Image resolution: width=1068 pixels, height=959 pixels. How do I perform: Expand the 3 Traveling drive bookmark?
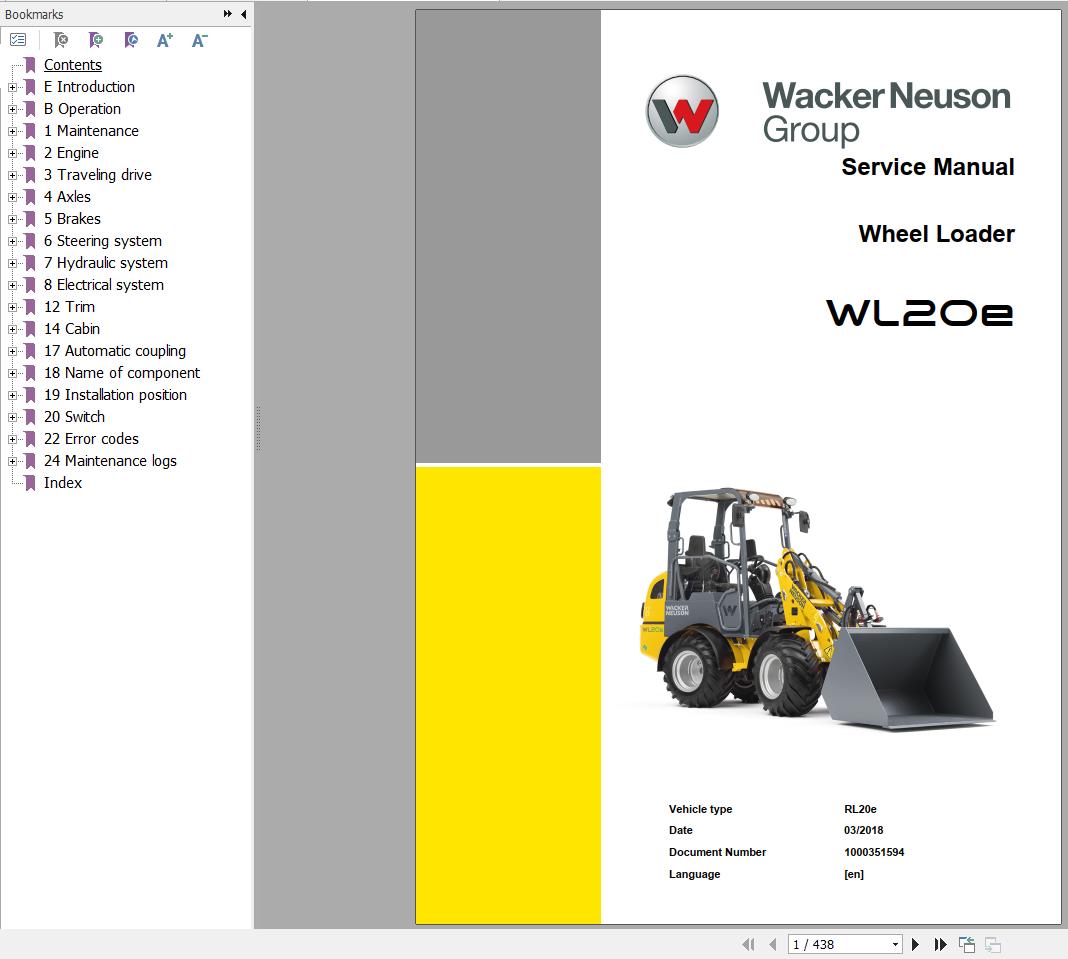(12, 175)
